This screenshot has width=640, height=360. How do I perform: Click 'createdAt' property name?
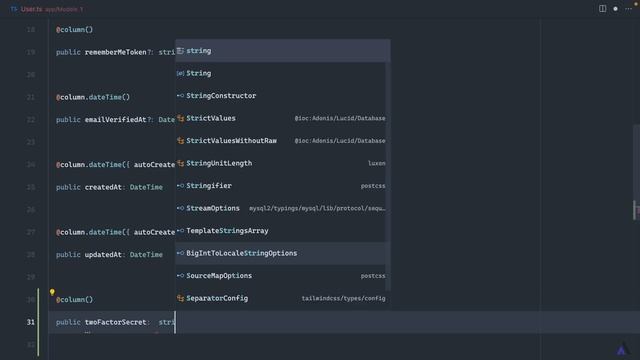[103, 187]
